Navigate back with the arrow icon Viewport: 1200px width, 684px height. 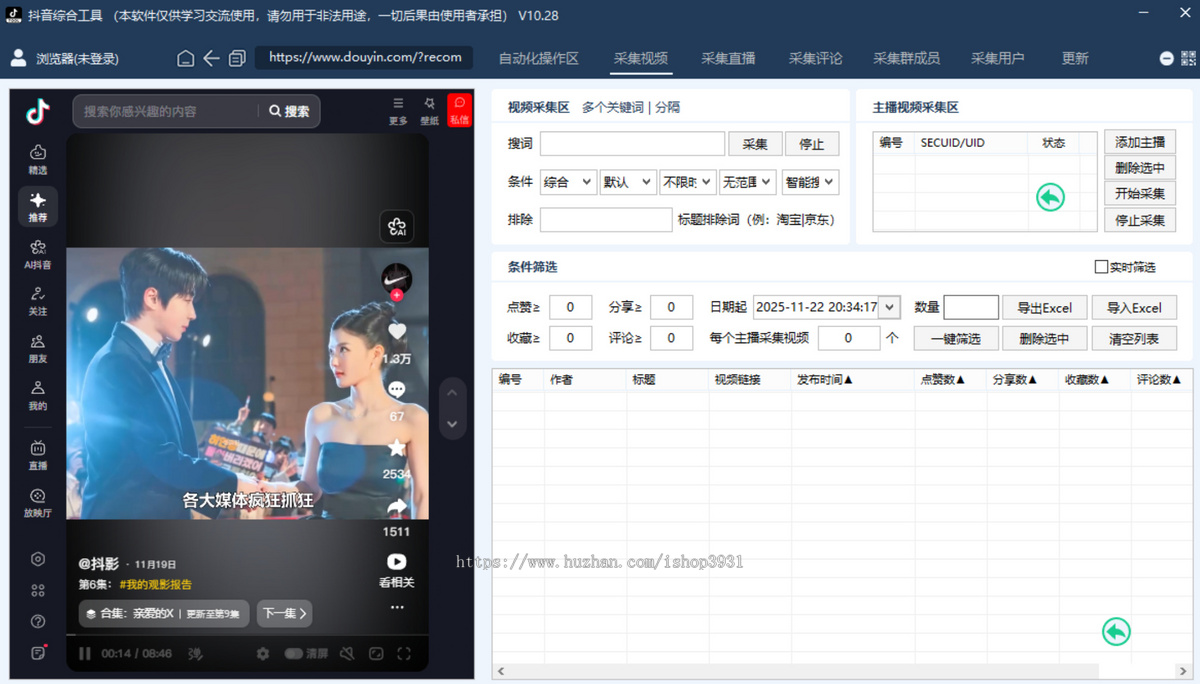(x=211, y=58)
